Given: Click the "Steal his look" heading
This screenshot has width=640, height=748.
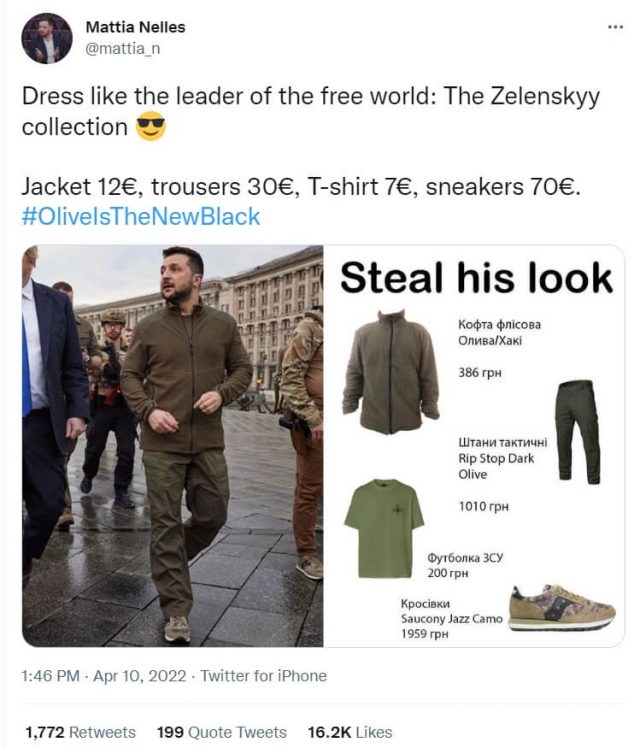Looking at the screenshot, I should pyautogui.click(x=475, y=277).
